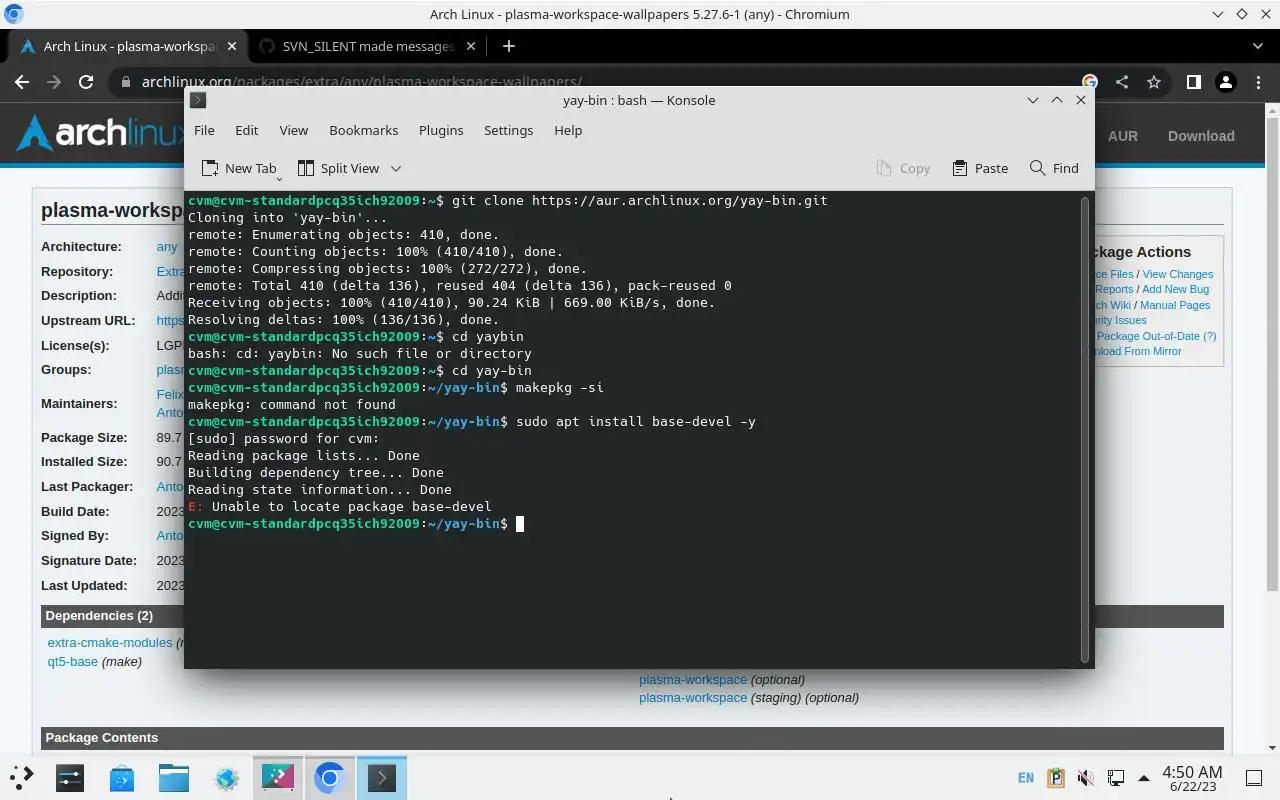Click the Arch Linux logo on webpage
This screenshot has width=1280, height=800.
(100, 133)
